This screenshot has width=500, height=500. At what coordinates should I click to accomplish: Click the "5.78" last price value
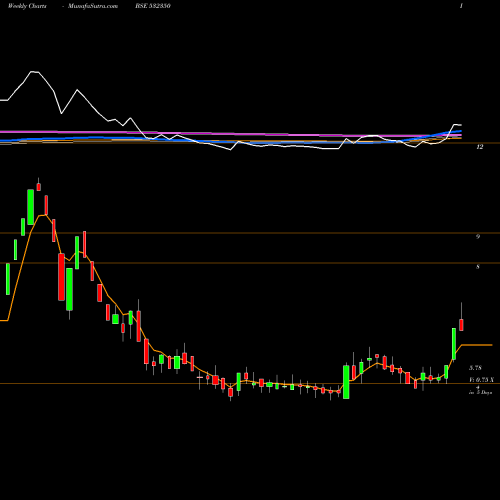(x=475, y=368)
